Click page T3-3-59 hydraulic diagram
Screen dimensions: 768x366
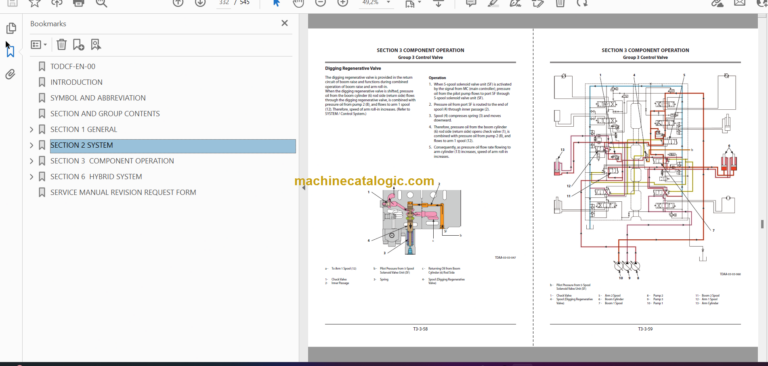(645, 175)
